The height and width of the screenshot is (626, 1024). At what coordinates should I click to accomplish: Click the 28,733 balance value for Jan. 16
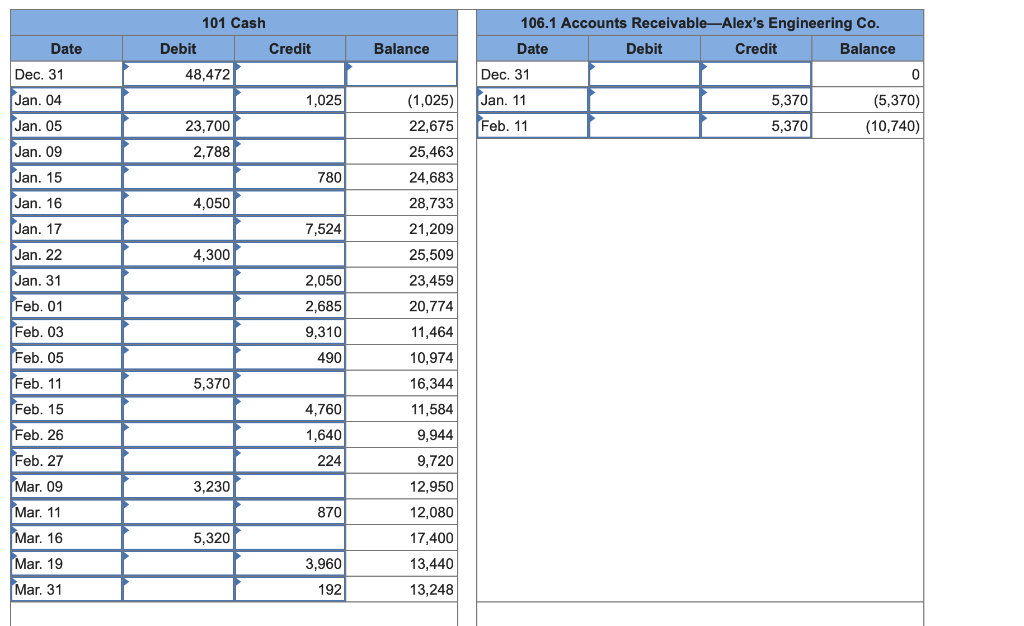[x=431, y=203]
